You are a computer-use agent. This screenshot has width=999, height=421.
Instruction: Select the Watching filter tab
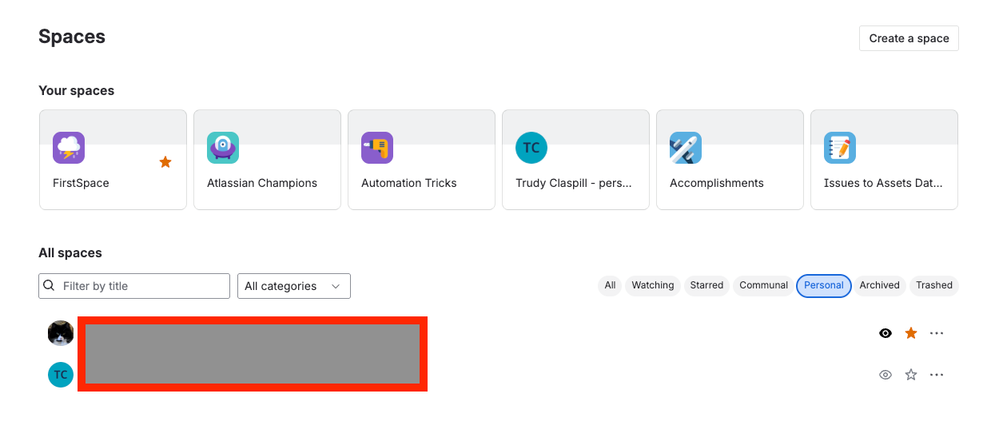tap(652, 285)
